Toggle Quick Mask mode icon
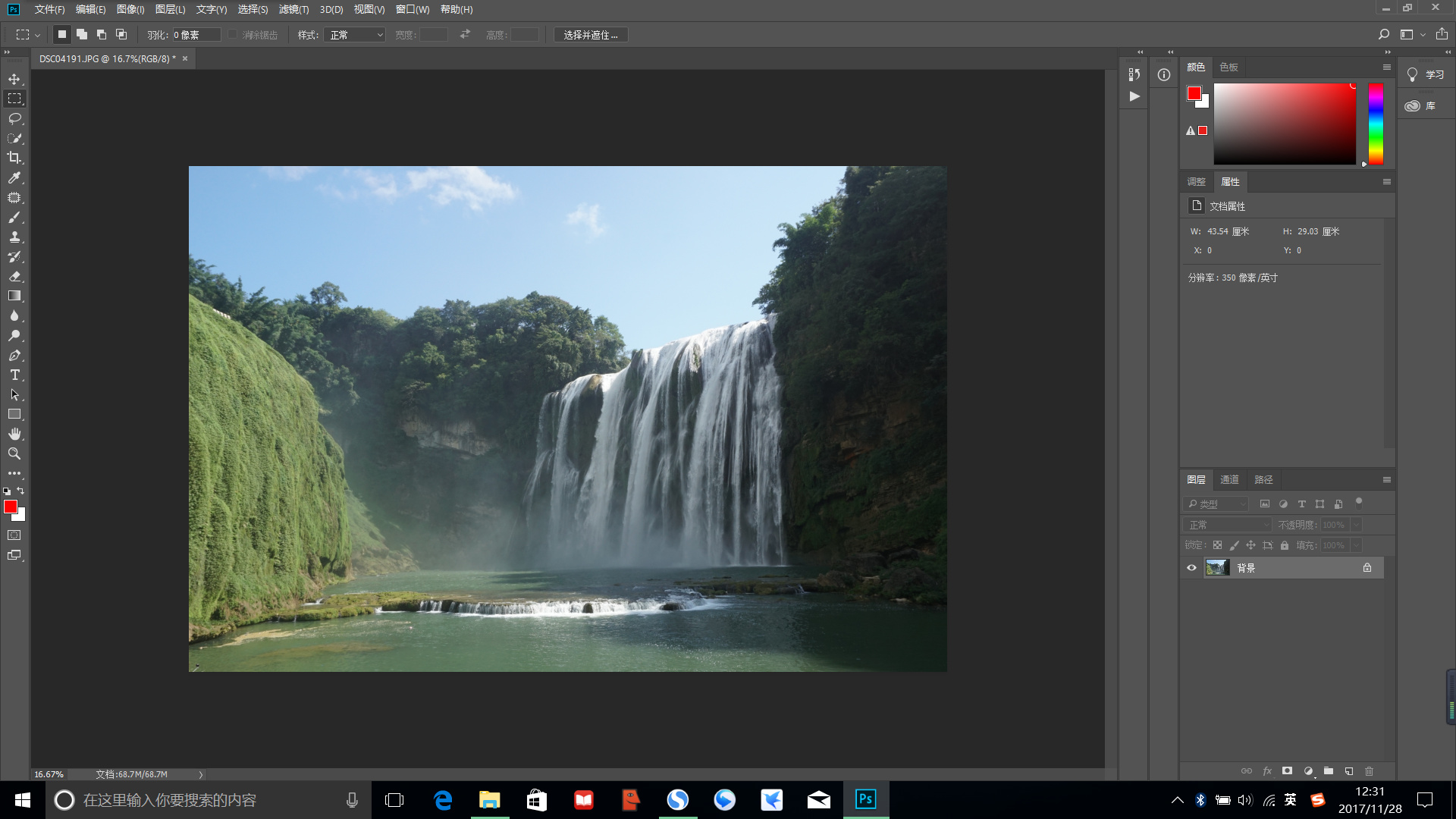This screenshot has height=819, width=1456. click(14, 535)
